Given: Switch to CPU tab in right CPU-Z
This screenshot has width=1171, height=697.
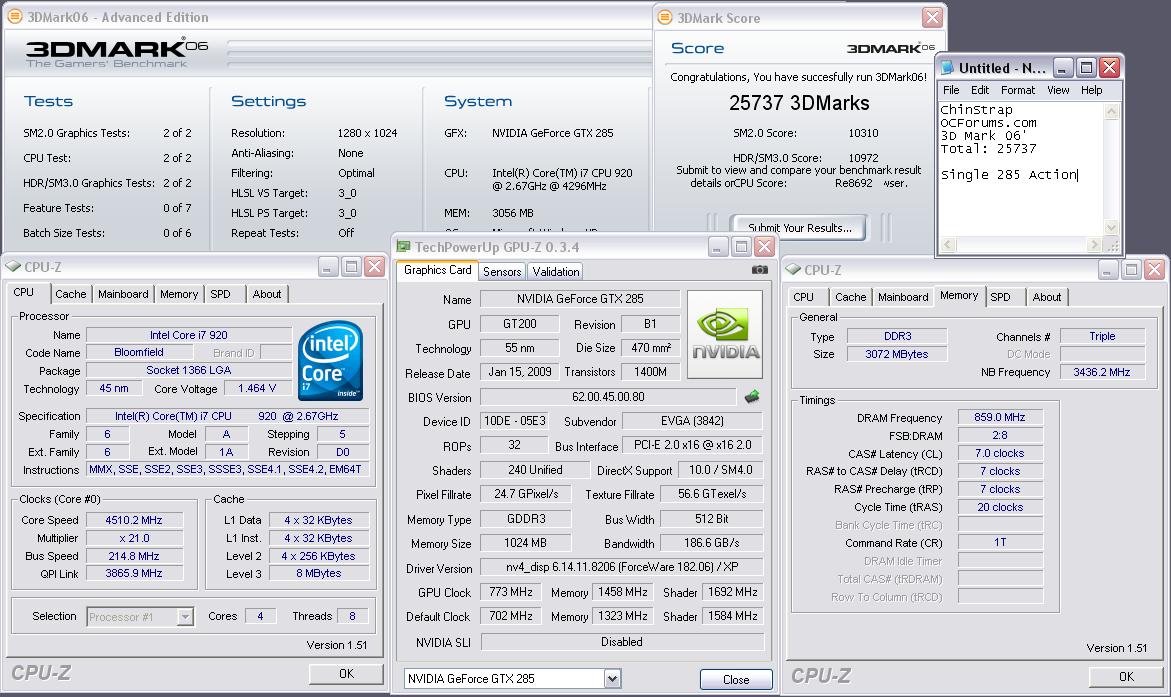Looking at the screenshot, I should coord(804,297).
